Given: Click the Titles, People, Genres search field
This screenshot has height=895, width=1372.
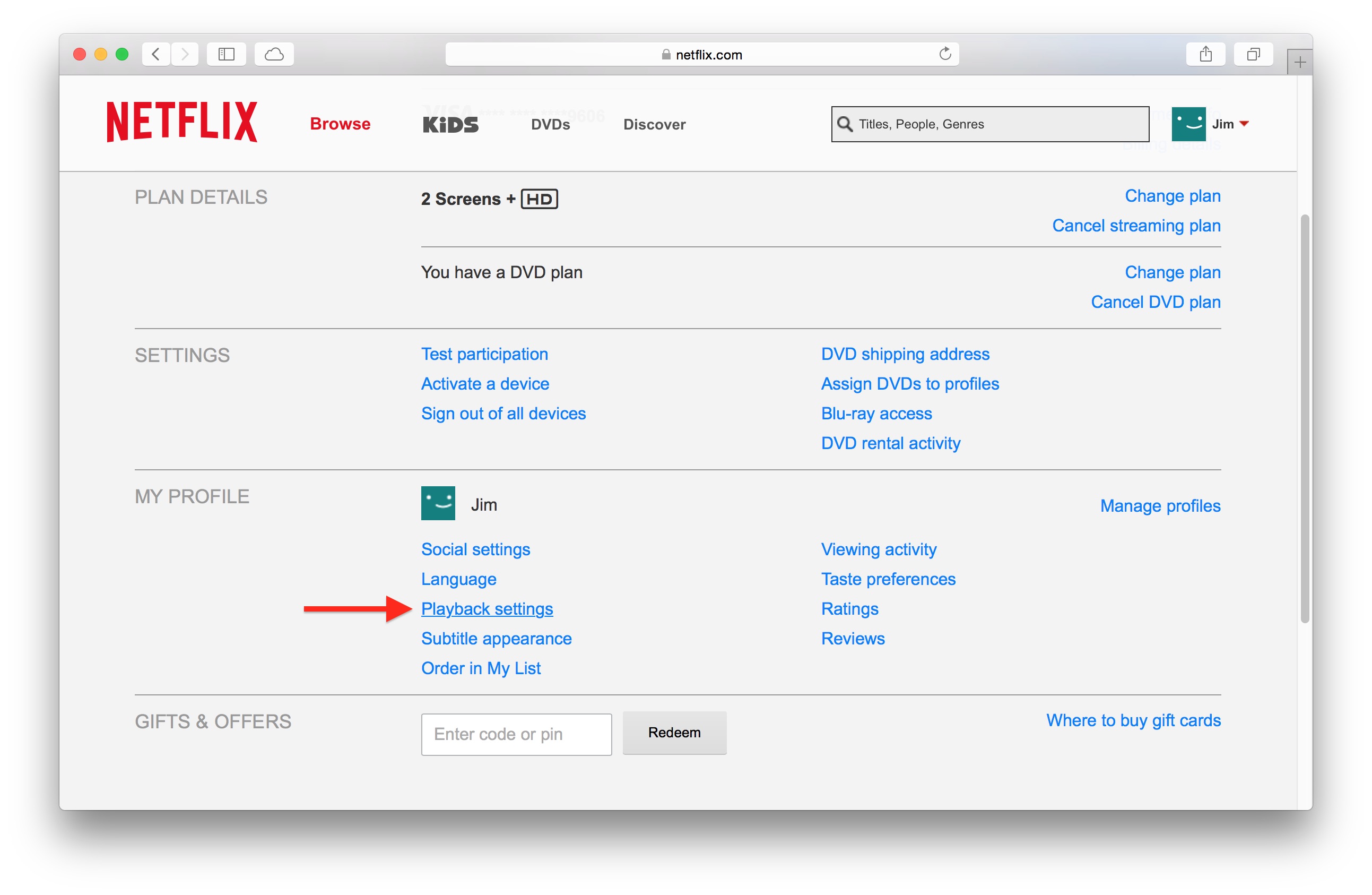Looking at the screenshot, I should [x=990, y=123].
